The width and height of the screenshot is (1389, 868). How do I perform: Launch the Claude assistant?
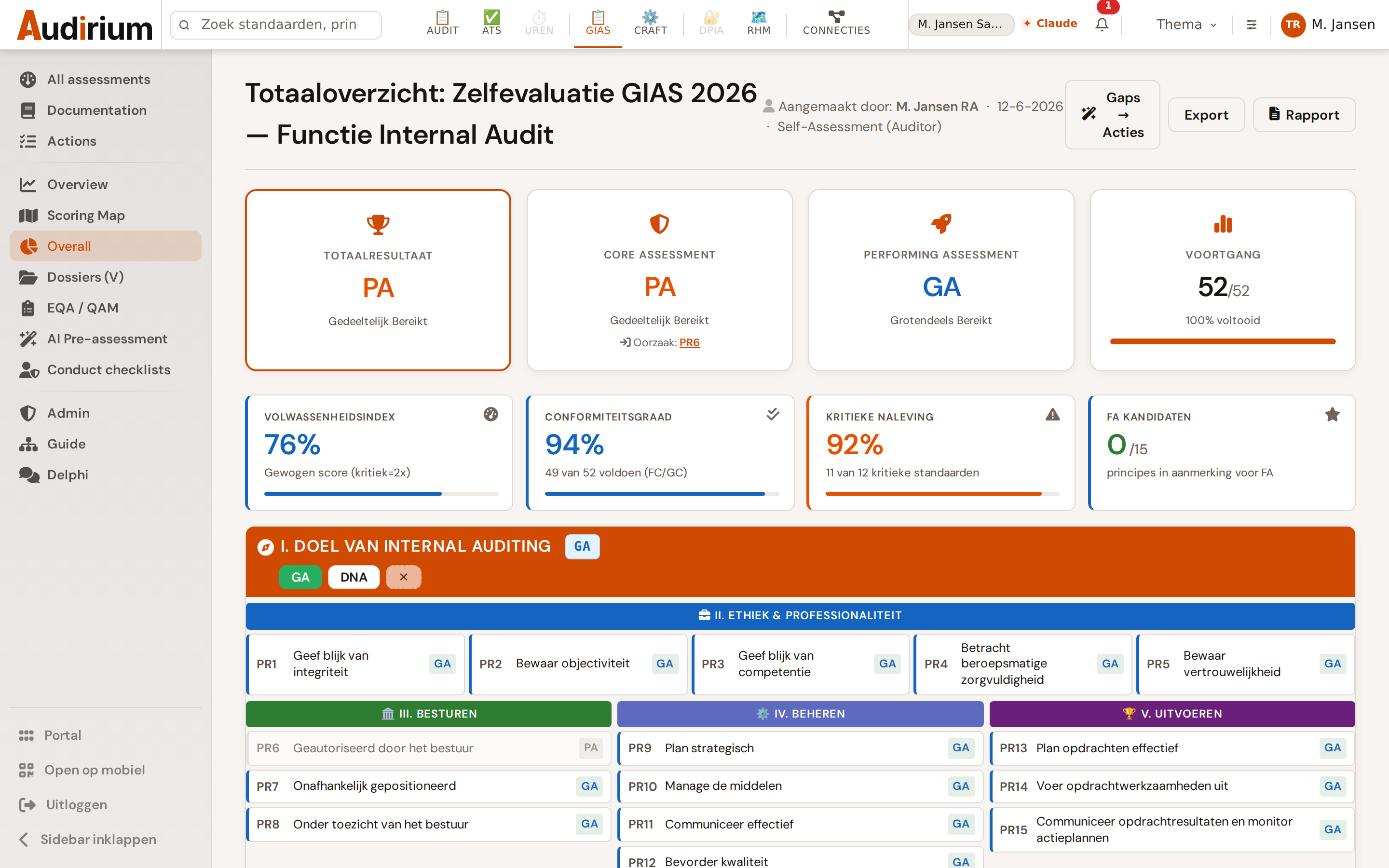(x=1050, y=24)
